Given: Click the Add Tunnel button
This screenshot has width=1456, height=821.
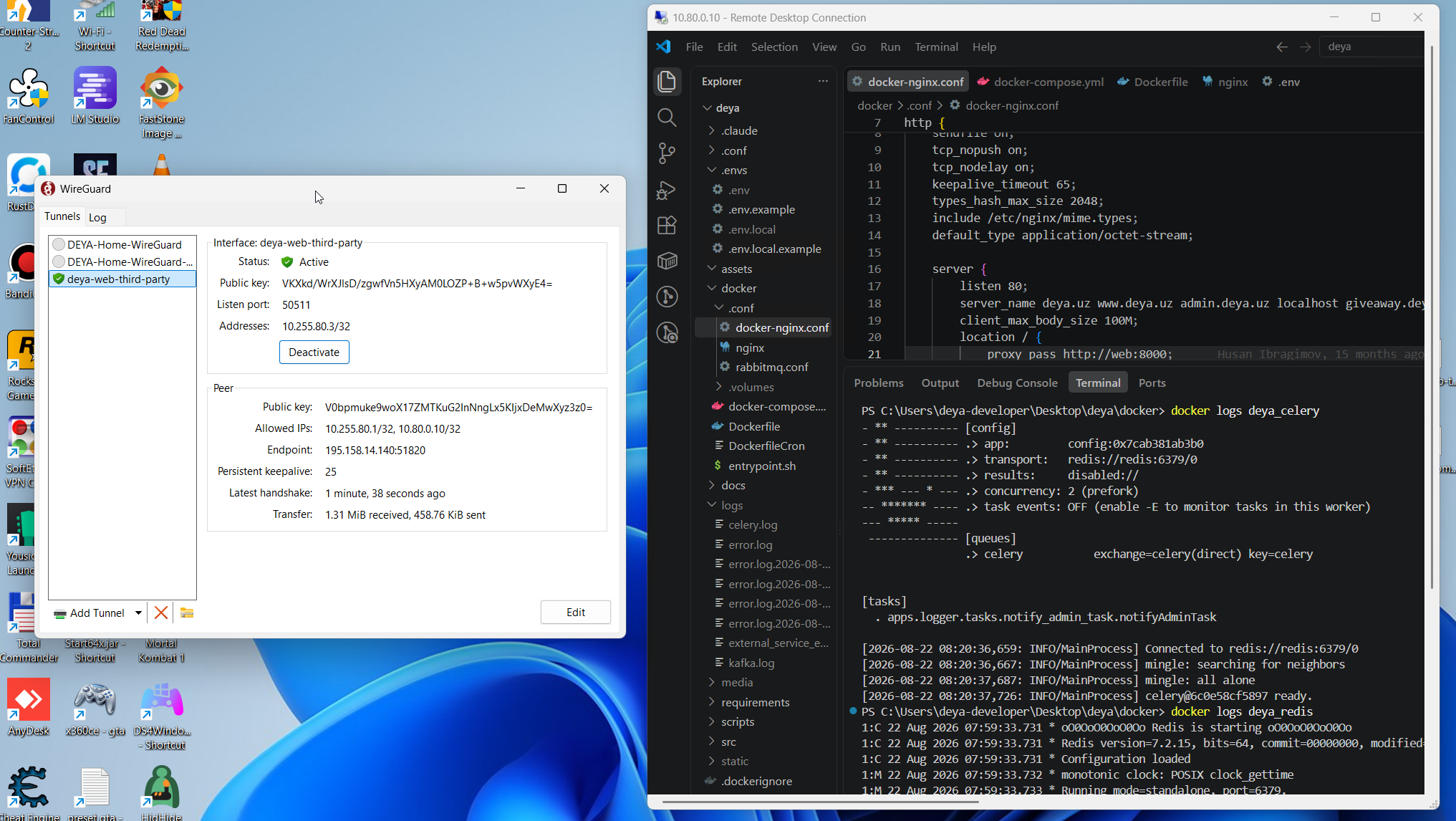Looking at the screenshot, I should pyautogui.click(x=90, y=613).
